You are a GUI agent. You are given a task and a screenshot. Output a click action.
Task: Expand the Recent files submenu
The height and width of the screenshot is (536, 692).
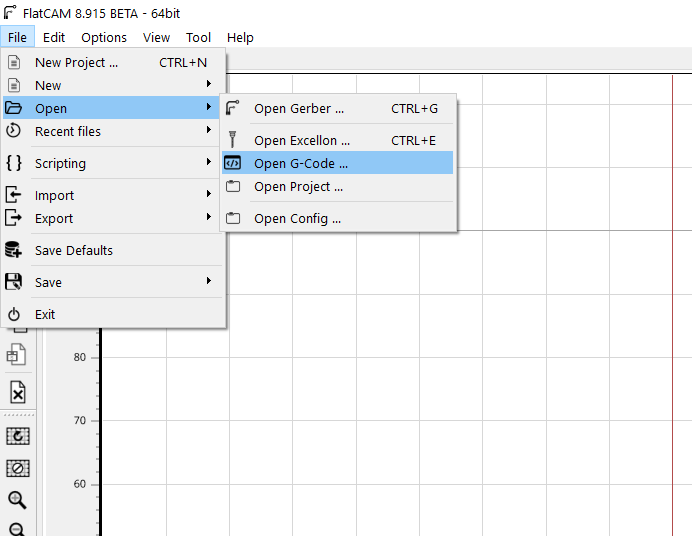click(112, 131)
